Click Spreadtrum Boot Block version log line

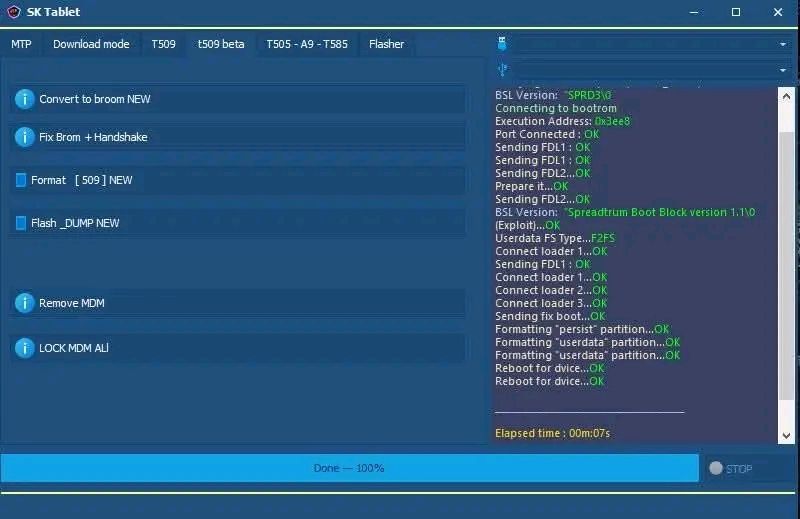(x=625, y=212)
